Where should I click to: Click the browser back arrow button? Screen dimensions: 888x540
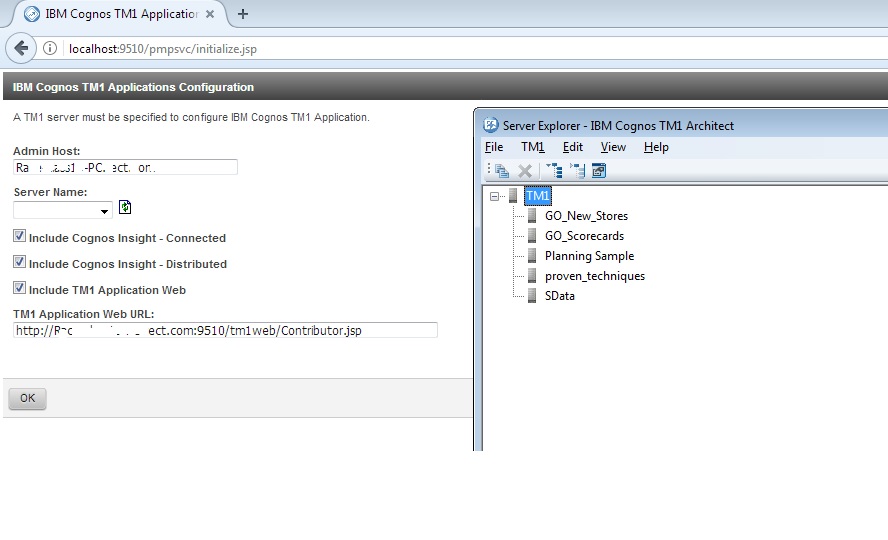21,48
